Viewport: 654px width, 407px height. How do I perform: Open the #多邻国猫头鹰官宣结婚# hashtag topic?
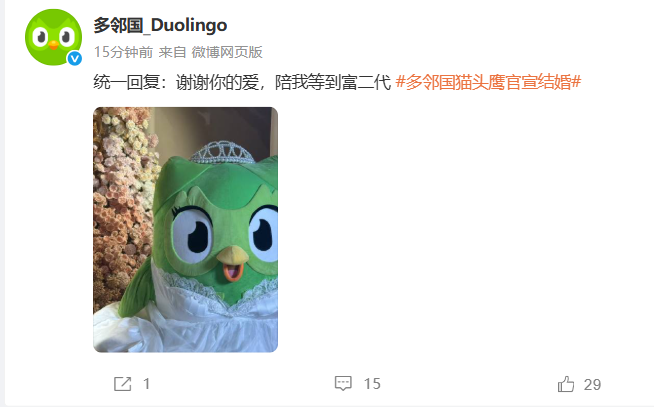pyautogui.click(x=488, y=82)
